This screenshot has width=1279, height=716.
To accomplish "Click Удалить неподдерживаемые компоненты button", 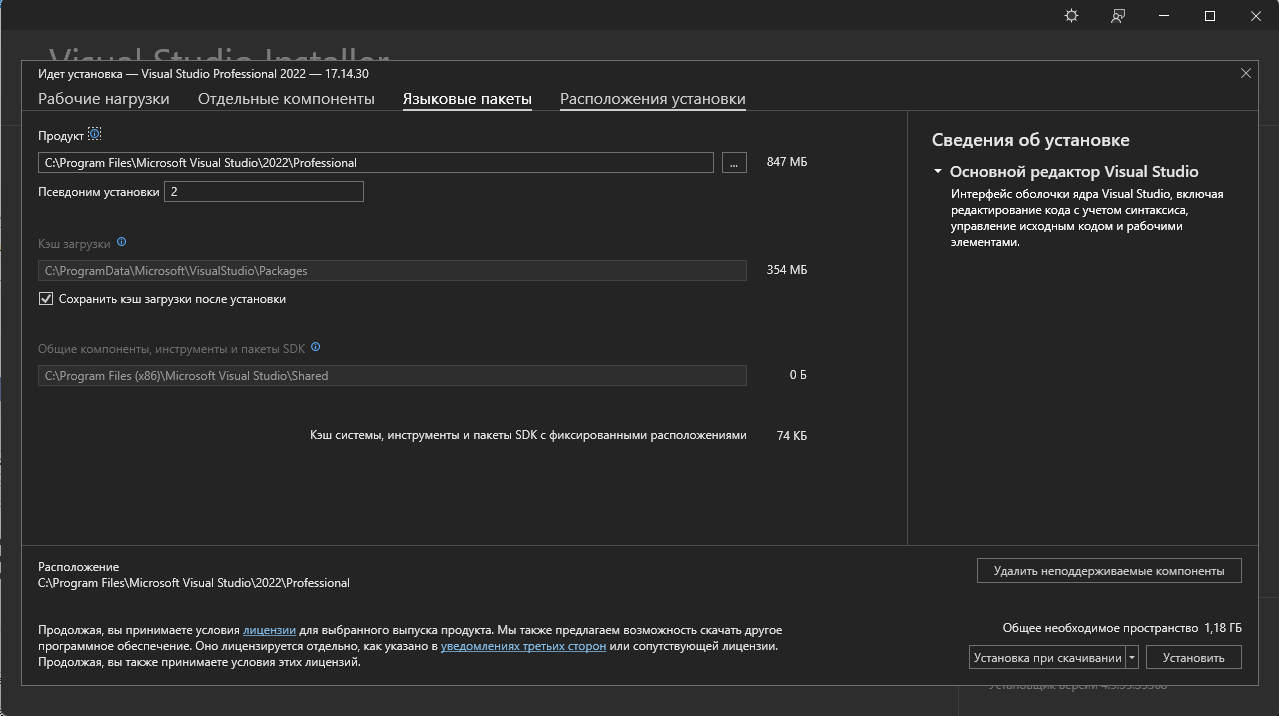I will (1108, 571).
